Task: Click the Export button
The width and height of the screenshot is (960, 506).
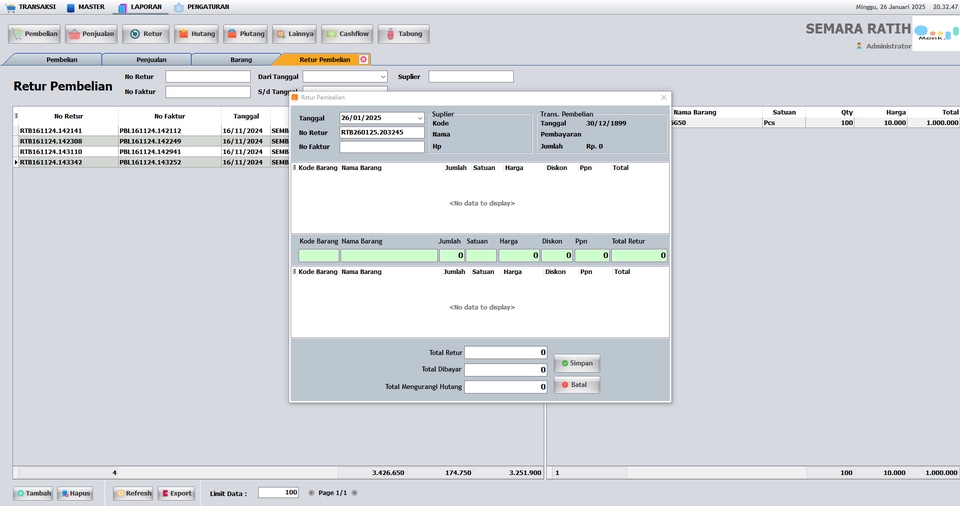Action: pos(176,493)
